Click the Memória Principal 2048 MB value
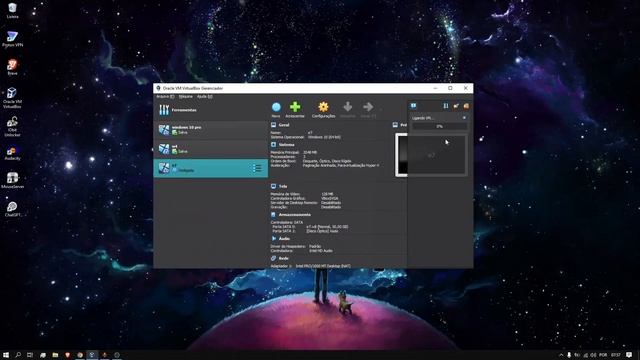The width and height of the screenshot is (640, 360). click(x=310, y=152)
